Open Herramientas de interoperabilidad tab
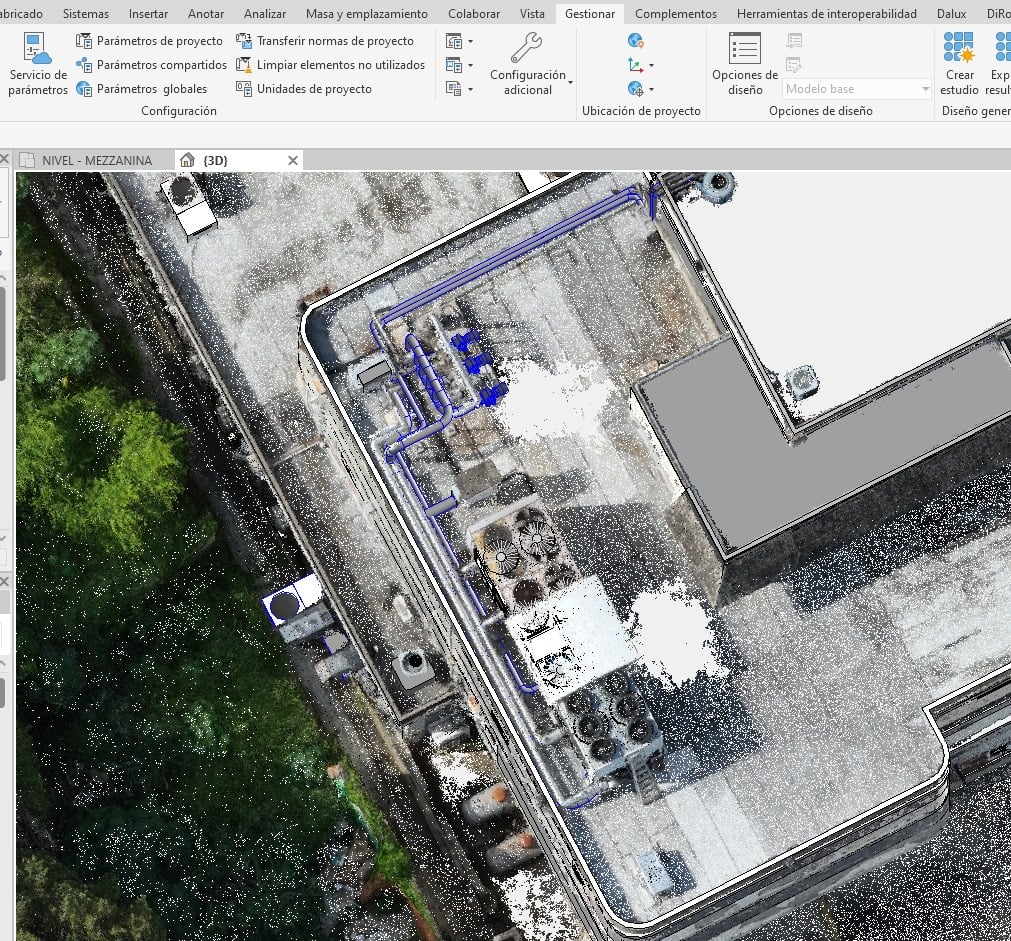Image resolution: width=1011 pixels, height=941 pixels. 827,14
